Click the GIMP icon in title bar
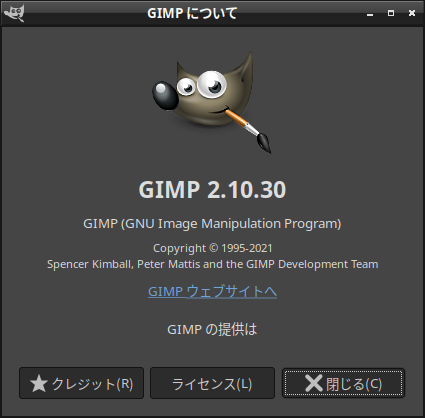Viewport: 425px width, 418px height. click(x=14, y=13)
